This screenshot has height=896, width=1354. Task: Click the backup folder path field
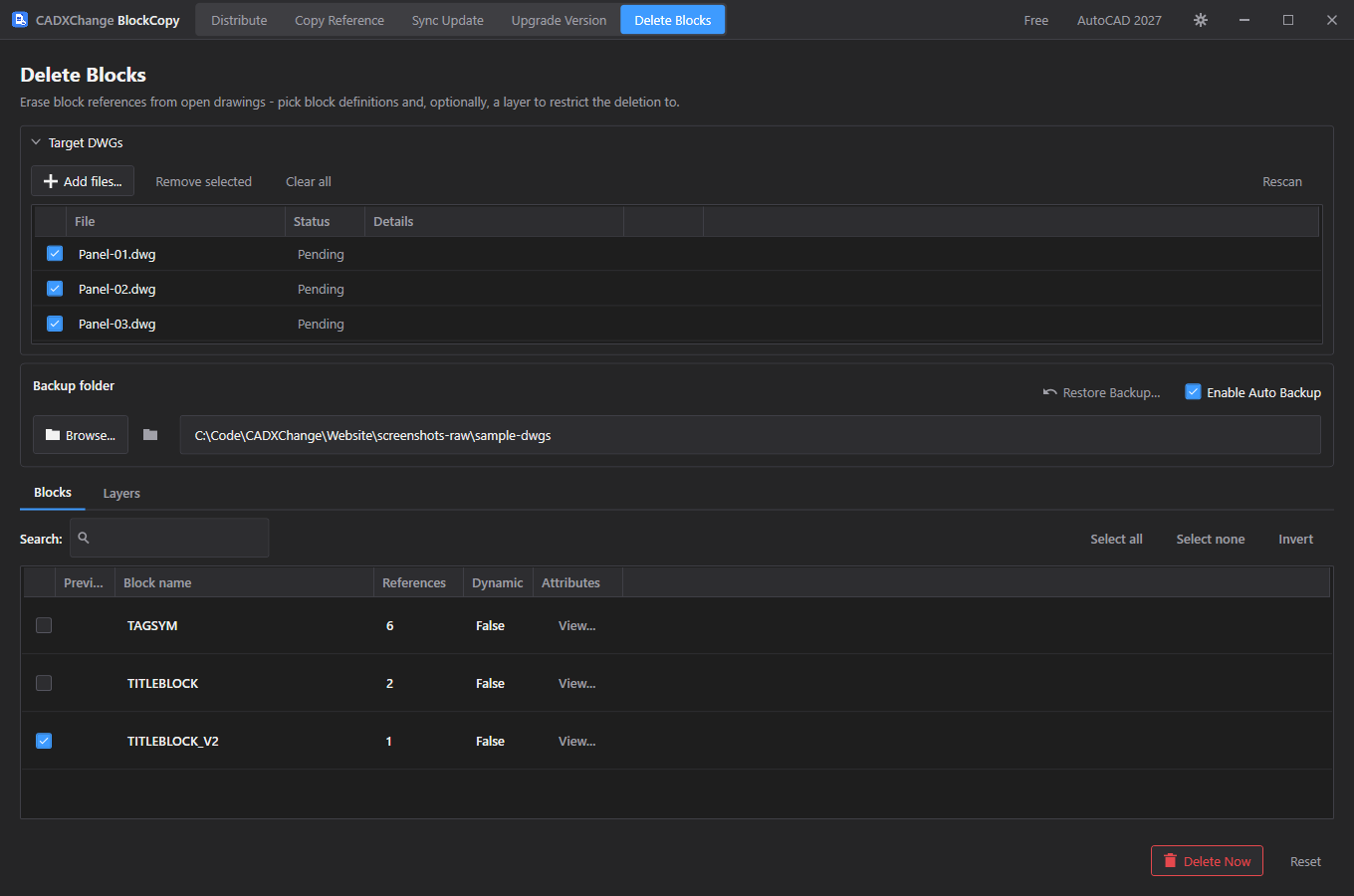point(750,435)
